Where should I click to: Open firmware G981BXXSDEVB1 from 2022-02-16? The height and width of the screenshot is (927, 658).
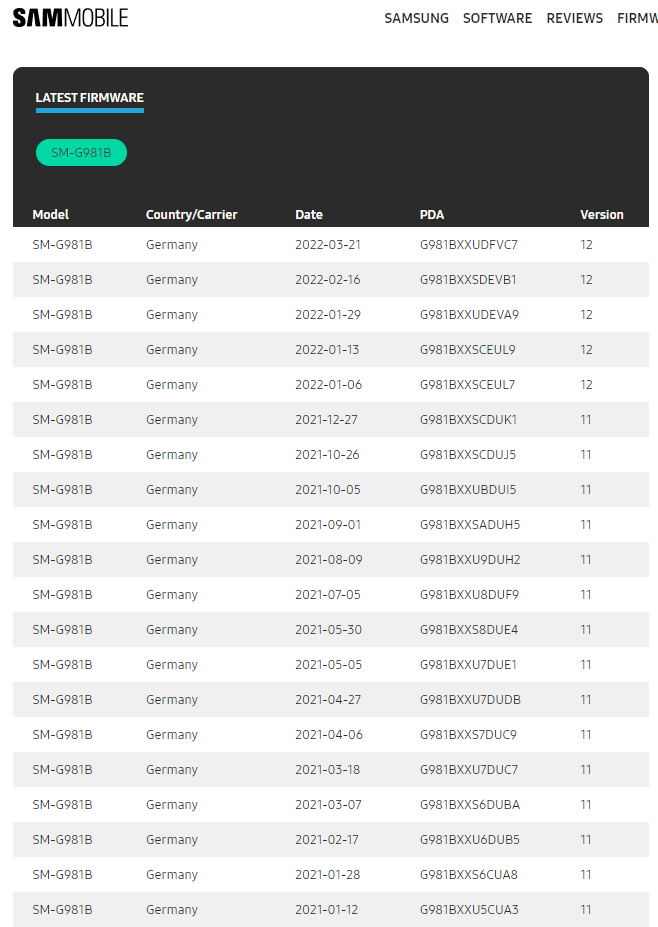click(x=331, y=279)
